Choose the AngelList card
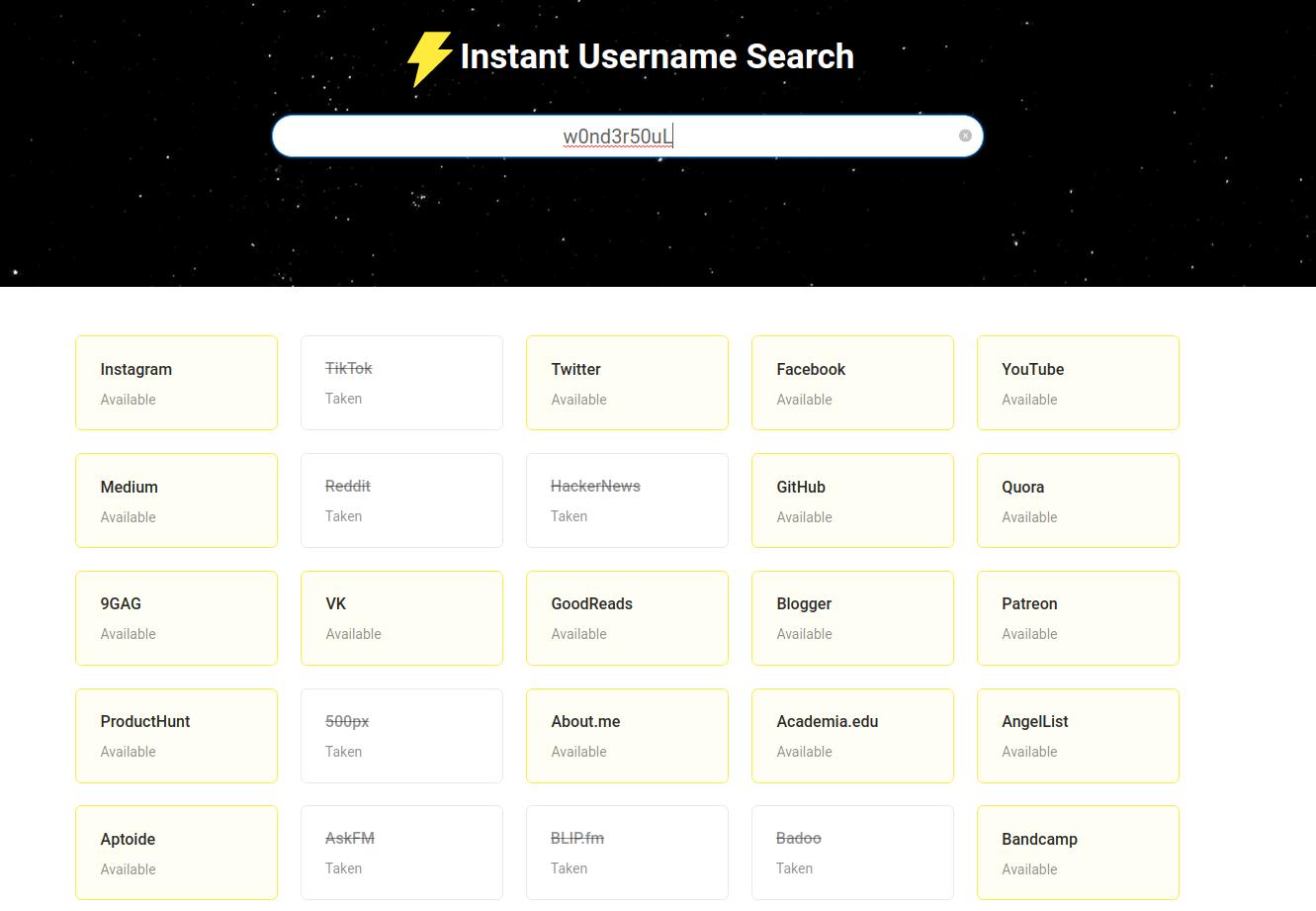 pos(1078,736)
